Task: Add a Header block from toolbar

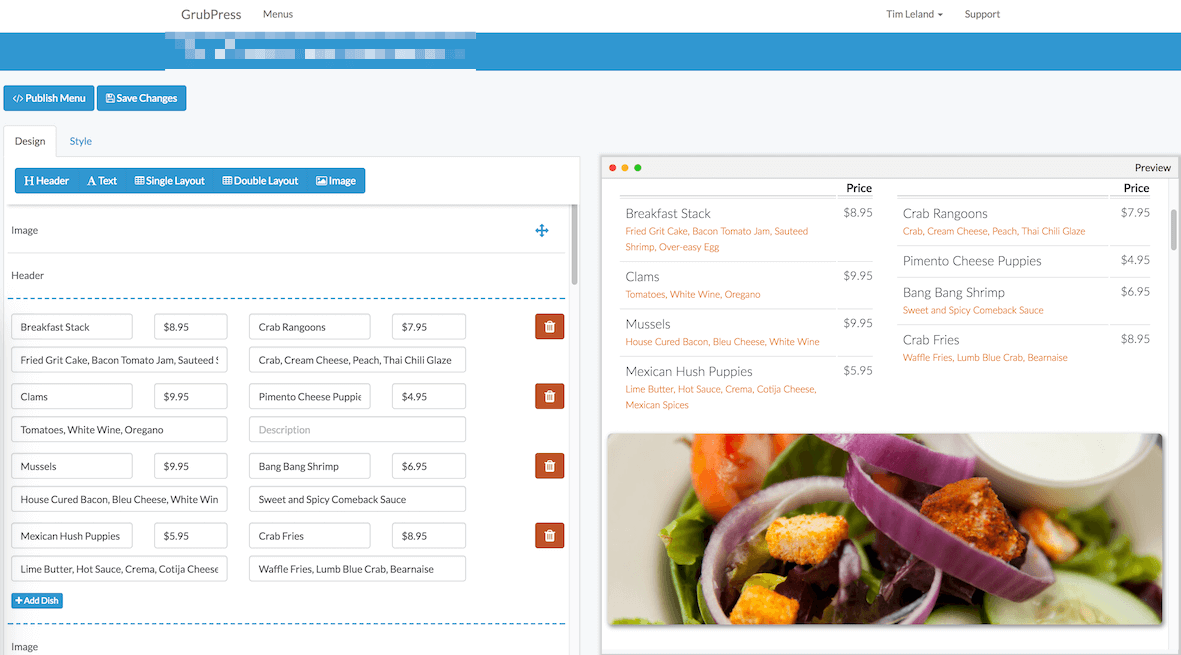Action: [x=47, y=181]
